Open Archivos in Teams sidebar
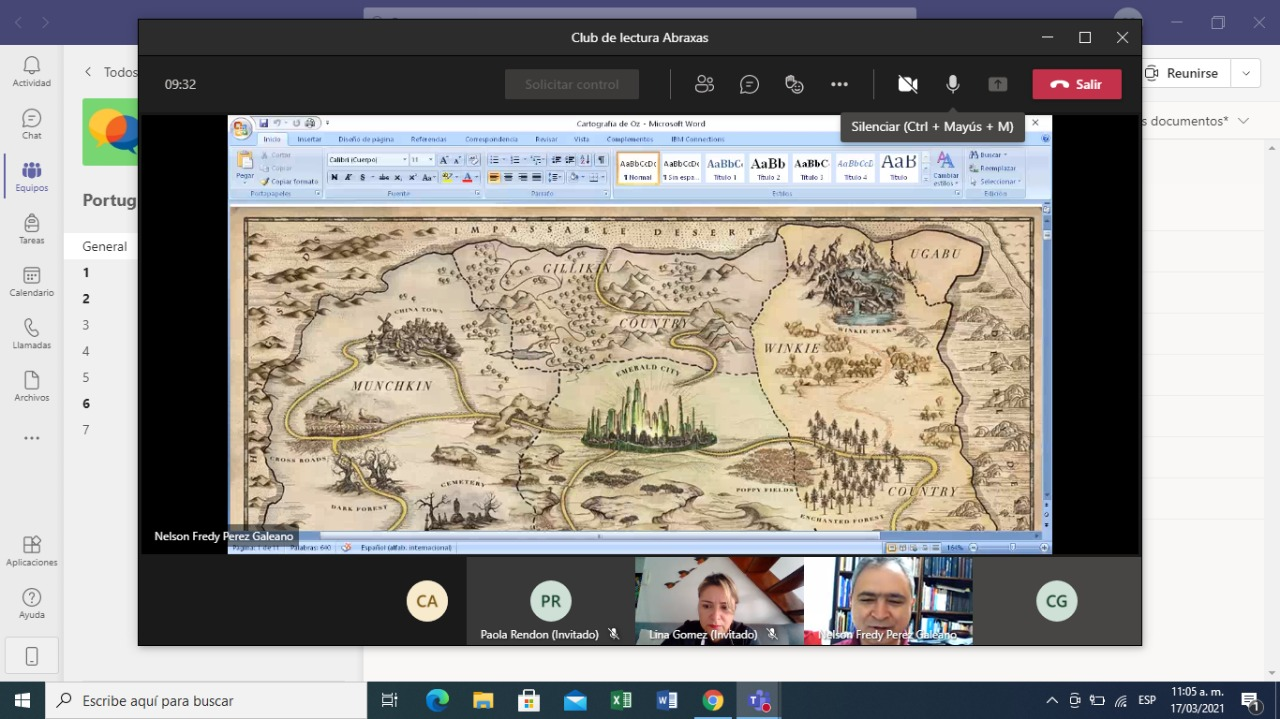The height and width of the screenshot is (719, 1280). [x=32, y=386]
